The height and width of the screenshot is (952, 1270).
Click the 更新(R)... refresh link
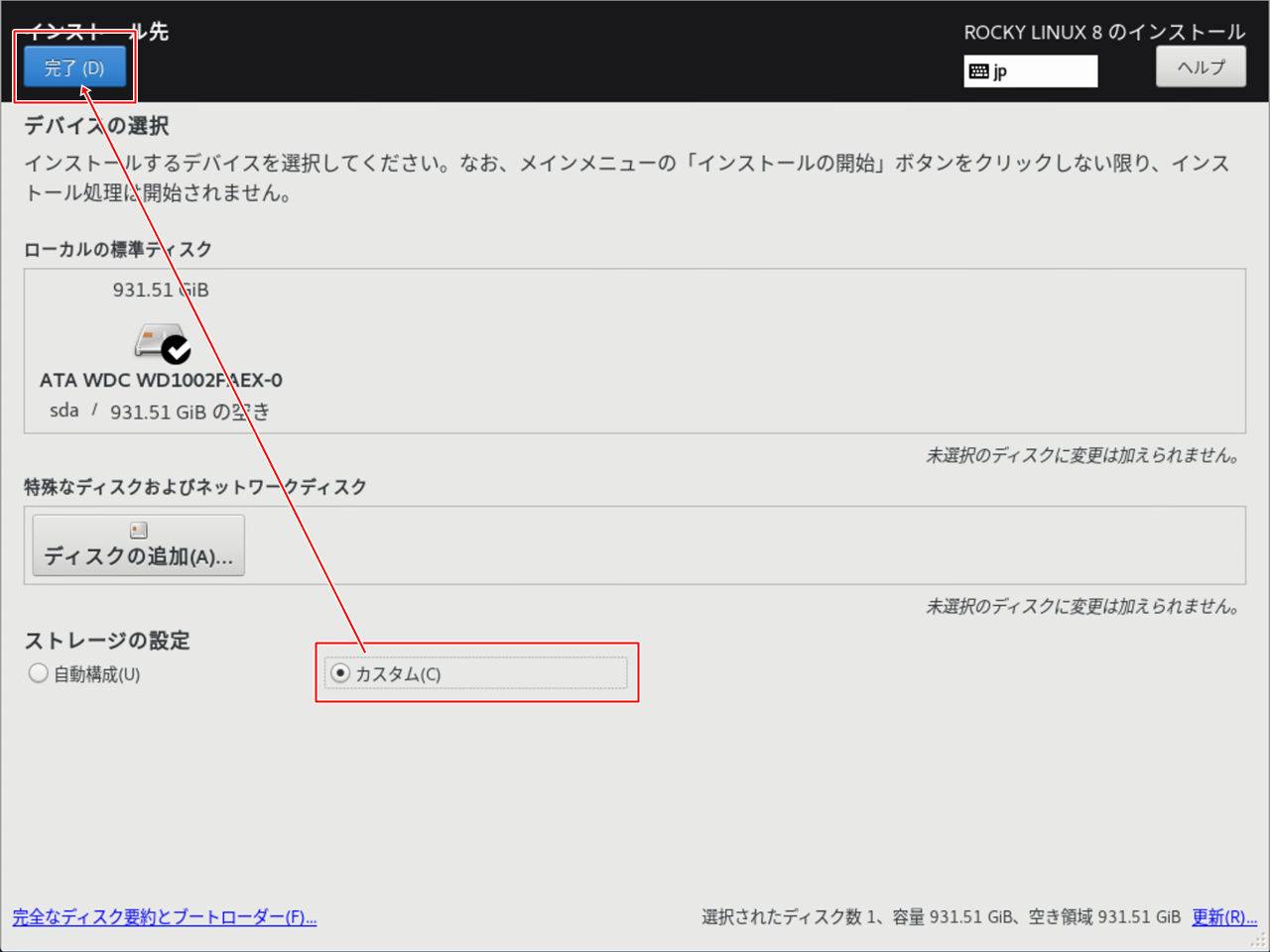(1224, 917)
